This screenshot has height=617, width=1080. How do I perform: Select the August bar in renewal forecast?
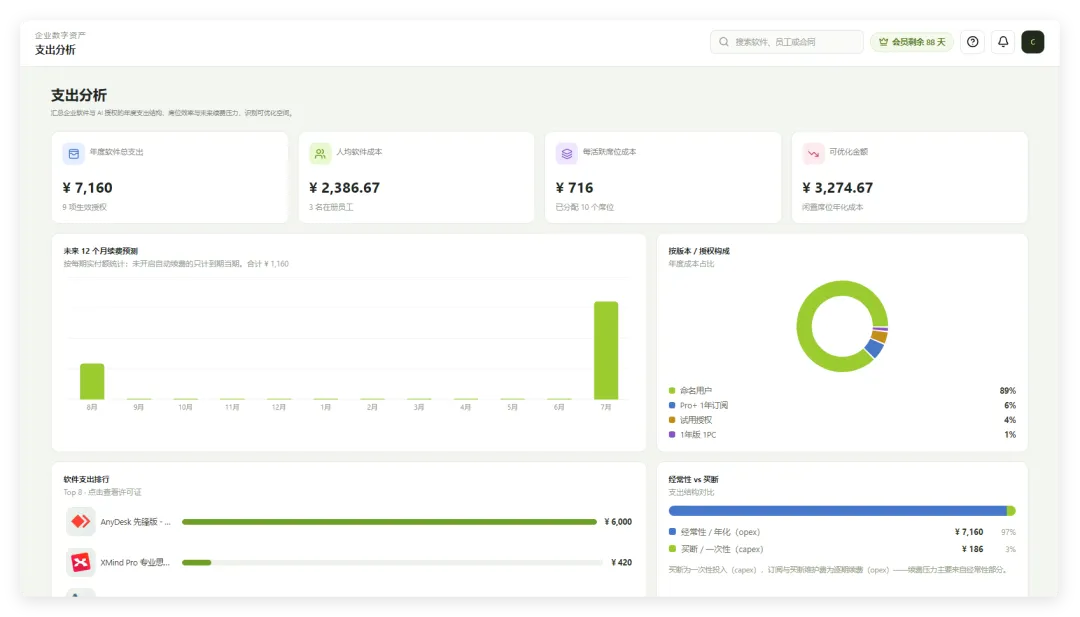92,381
